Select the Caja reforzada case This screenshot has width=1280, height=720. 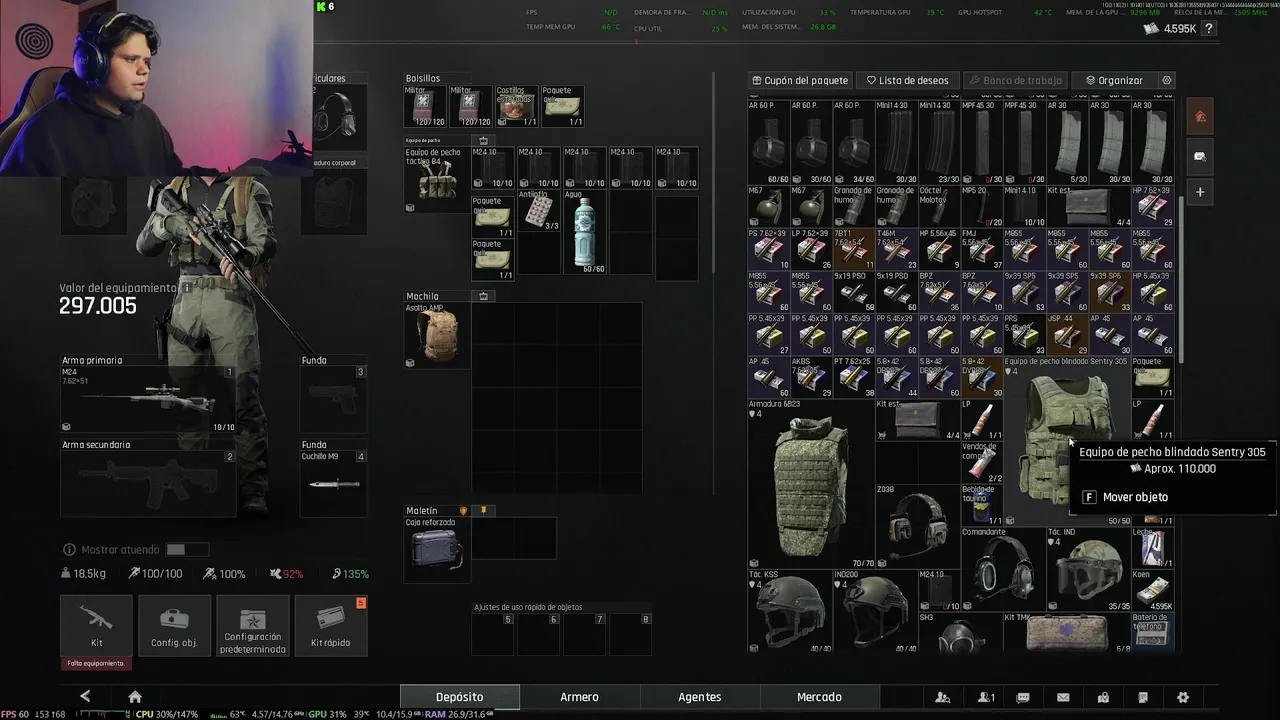pos(437,549)
